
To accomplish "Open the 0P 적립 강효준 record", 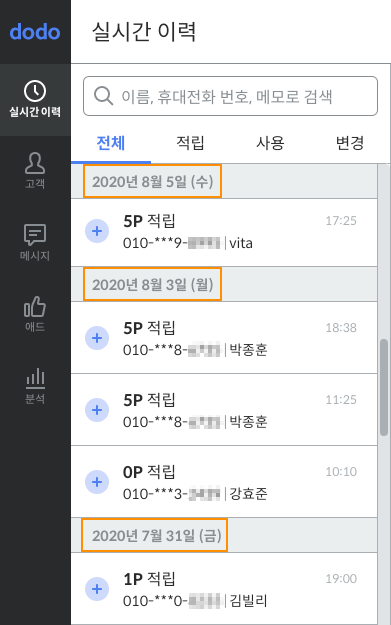I will 224,482.
